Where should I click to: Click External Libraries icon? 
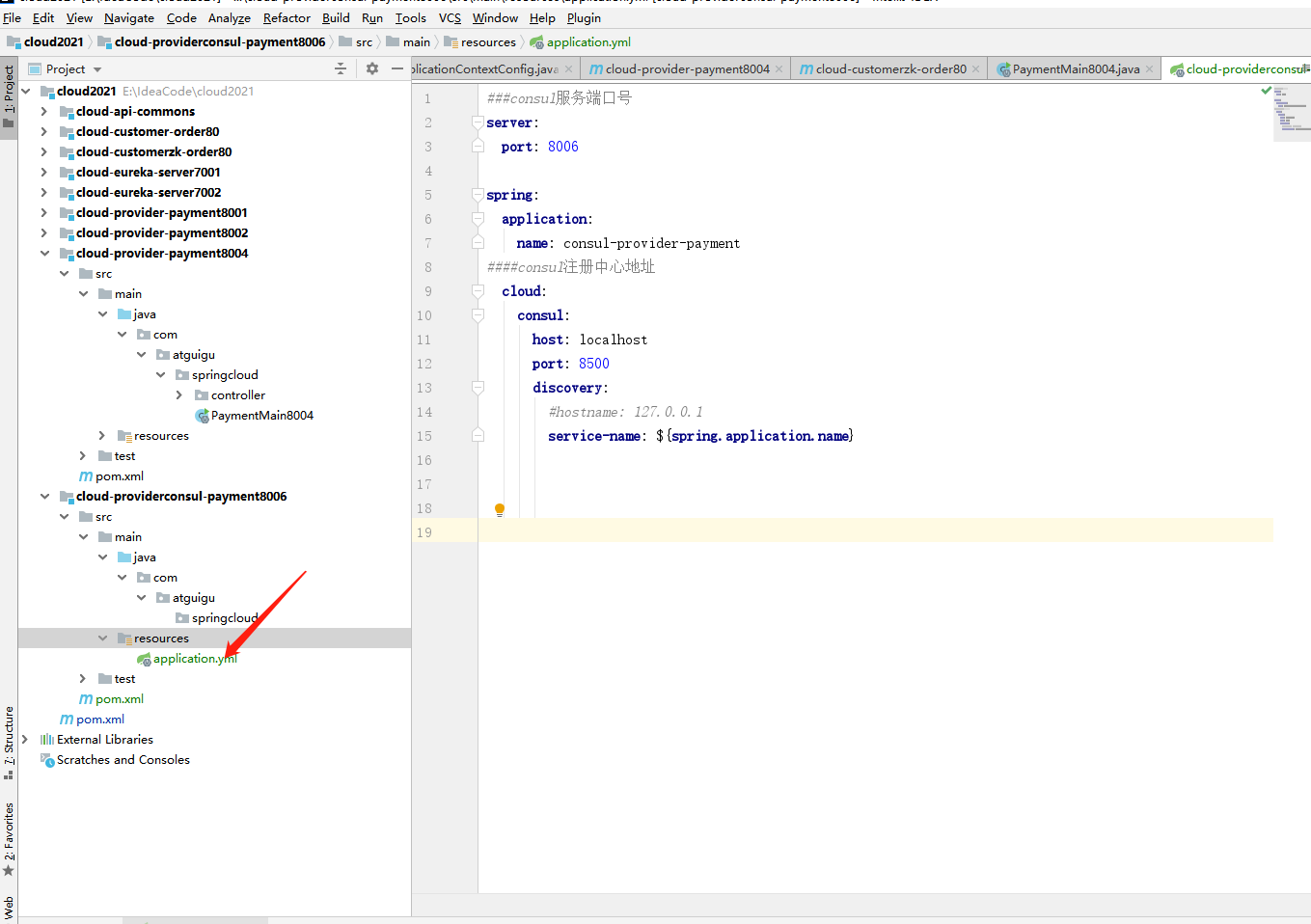47,739
